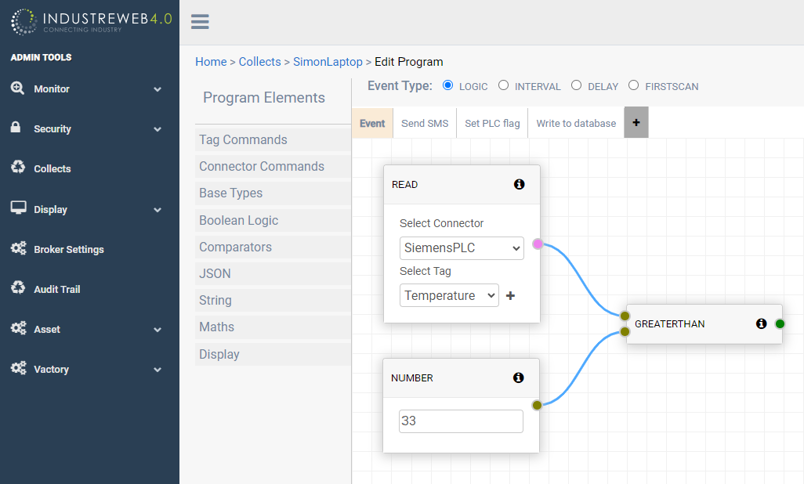Open Broker Settings in sidebar

(x=69, y=249)
